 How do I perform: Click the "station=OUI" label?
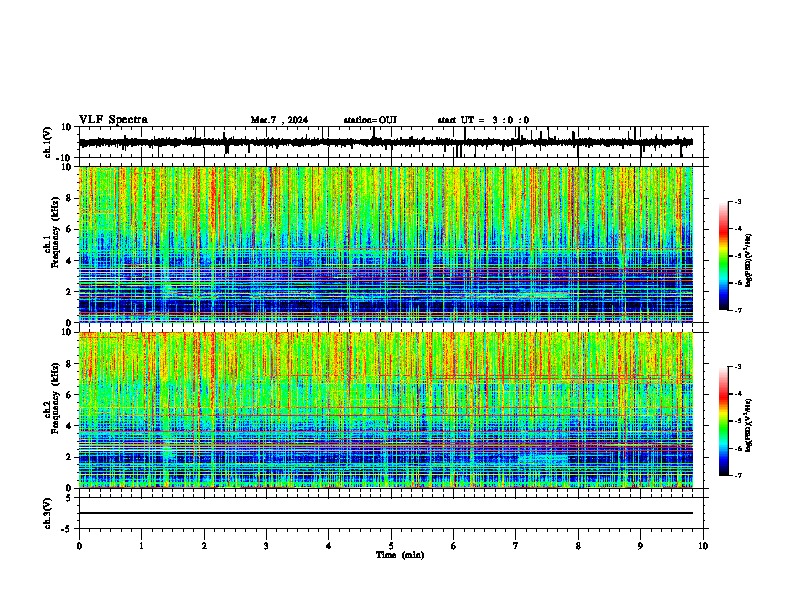coord(370,120)
